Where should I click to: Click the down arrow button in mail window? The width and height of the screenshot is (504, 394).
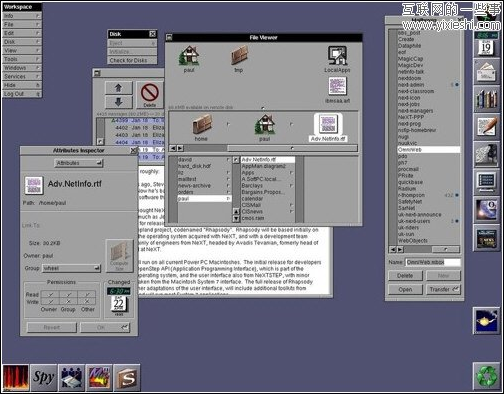(118, 102)
